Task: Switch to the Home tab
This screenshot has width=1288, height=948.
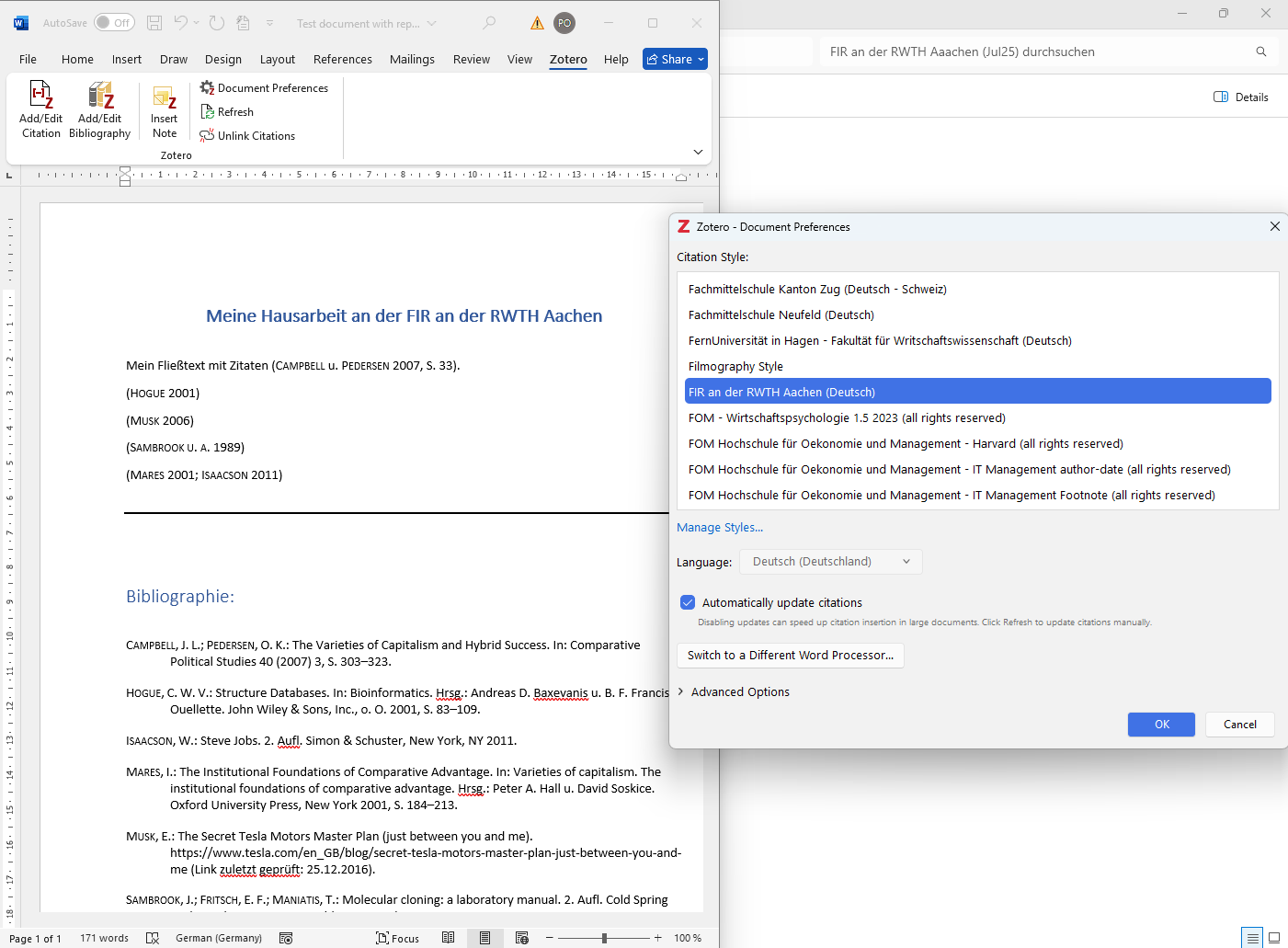Action: point(77,59)
